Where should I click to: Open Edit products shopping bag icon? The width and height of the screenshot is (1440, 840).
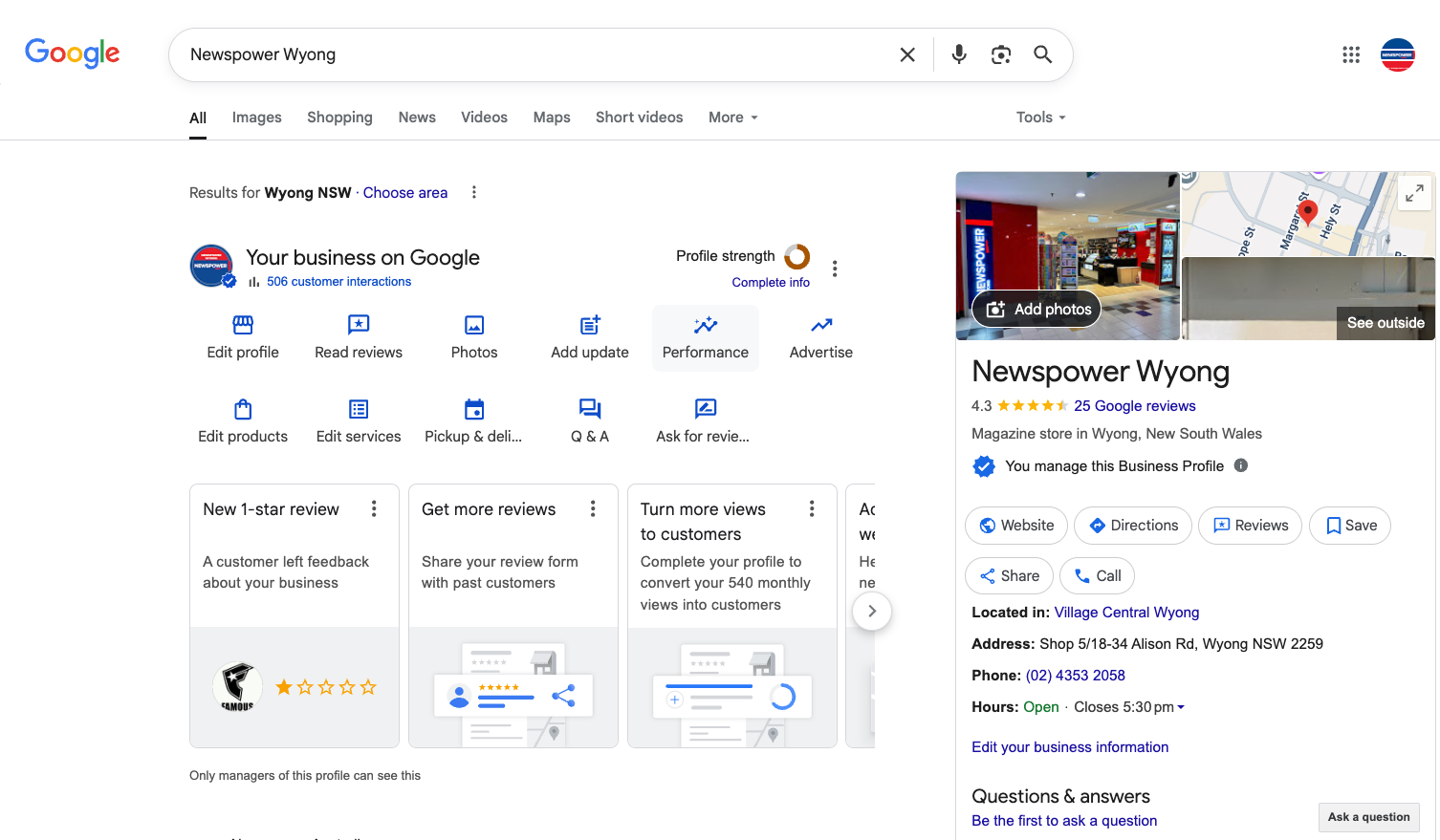point(243,409)
